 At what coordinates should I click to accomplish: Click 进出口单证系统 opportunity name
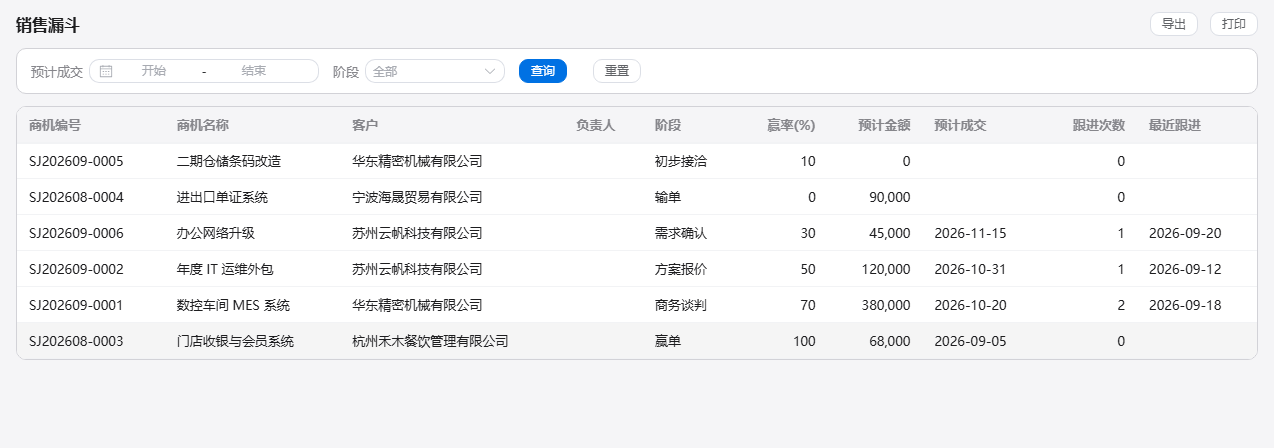(222, 197)
